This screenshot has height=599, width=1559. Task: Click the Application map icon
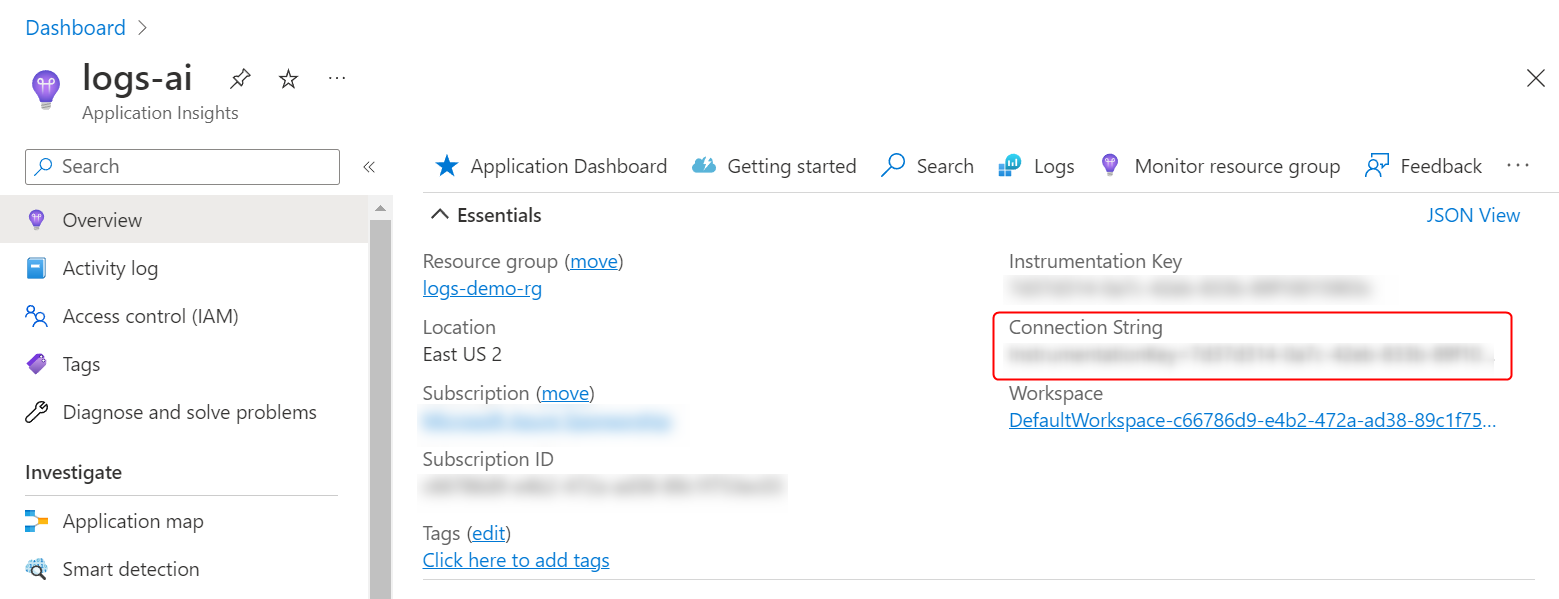tap(37, 521)
